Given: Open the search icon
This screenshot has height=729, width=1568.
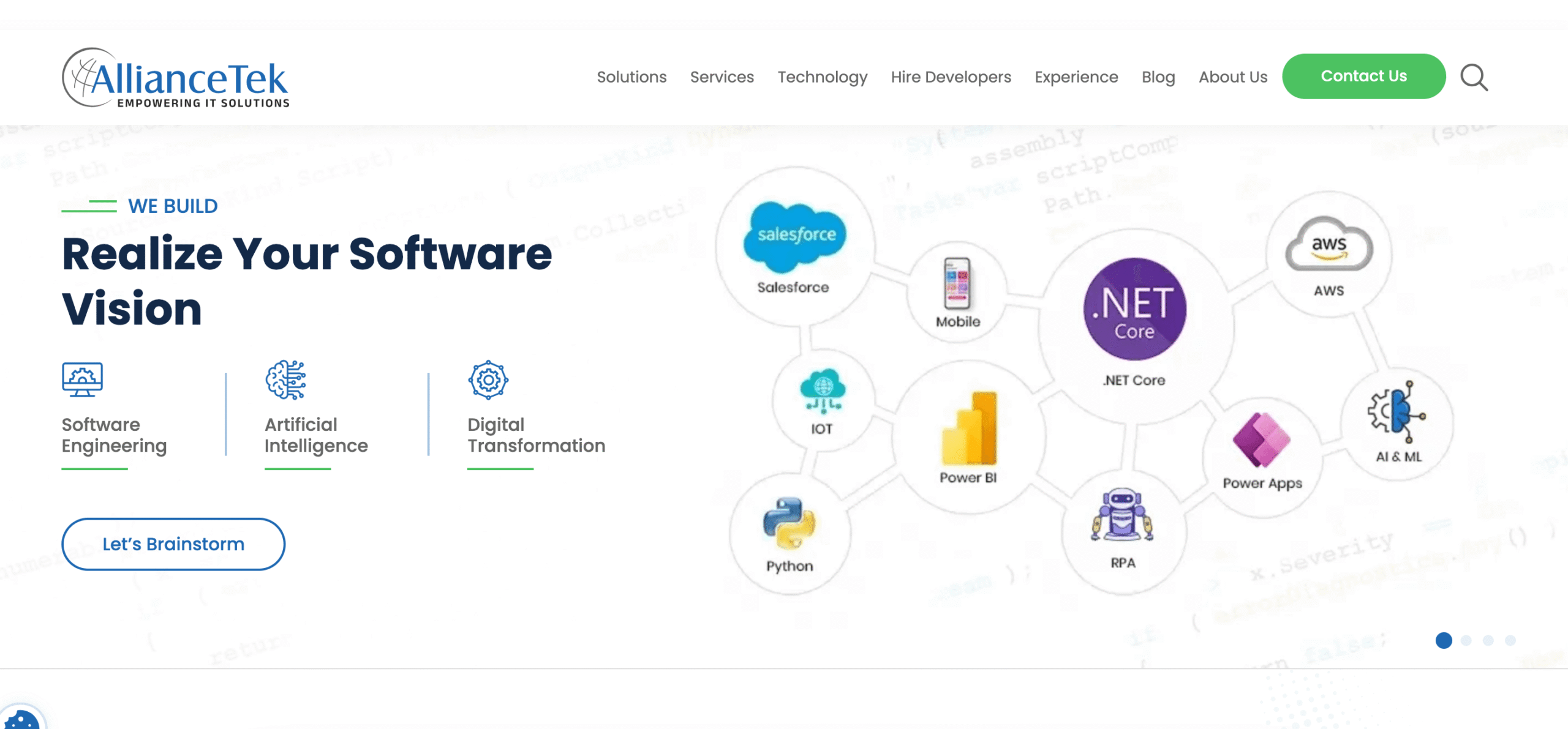Looking at the screenshot, I should 1474,77.
